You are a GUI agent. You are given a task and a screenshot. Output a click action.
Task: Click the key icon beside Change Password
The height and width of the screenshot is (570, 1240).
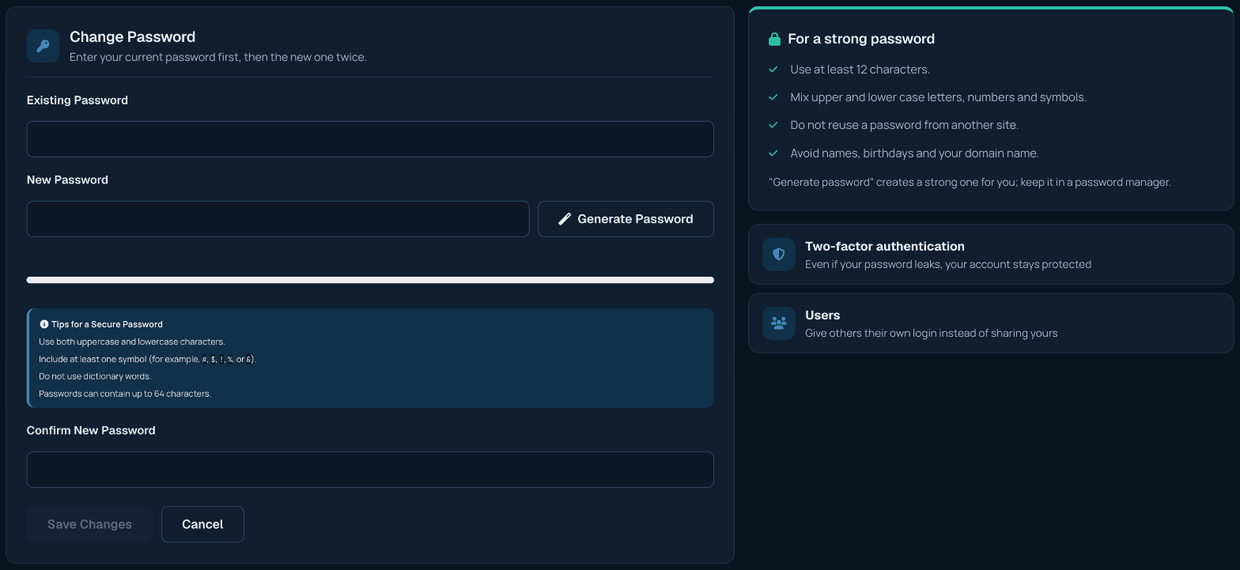click(x=43, y=46)
